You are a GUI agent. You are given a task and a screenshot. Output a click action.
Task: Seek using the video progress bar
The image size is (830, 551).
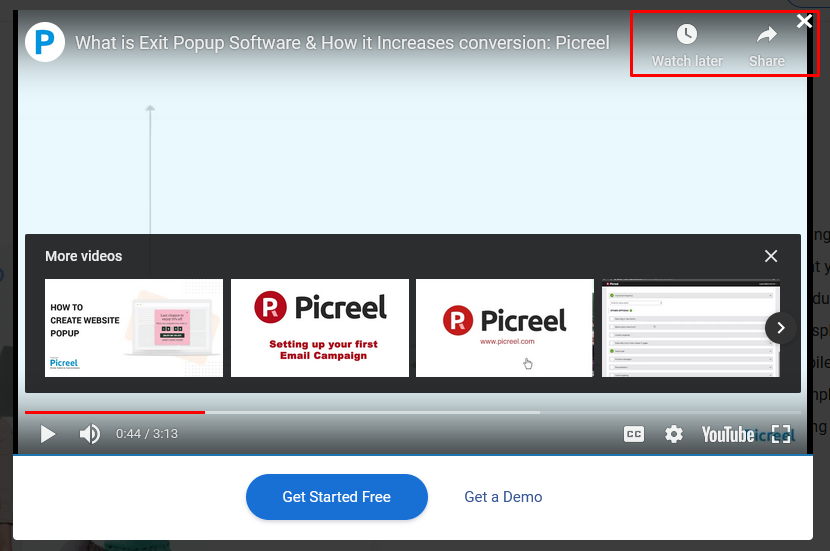[412, 412]
